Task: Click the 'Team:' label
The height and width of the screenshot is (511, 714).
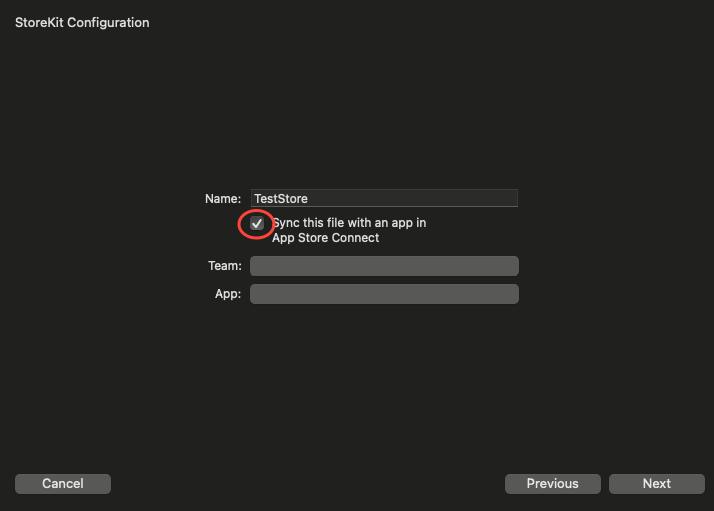Action: pyautogui.click(x=224, y=266)
